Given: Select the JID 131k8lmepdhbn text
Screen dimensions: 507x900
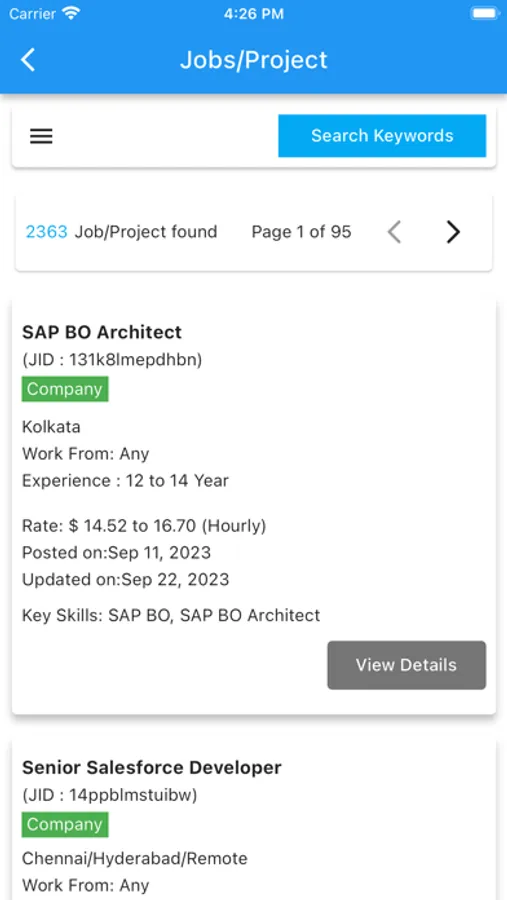Looking at the screenshot, I should pos(112,360).
